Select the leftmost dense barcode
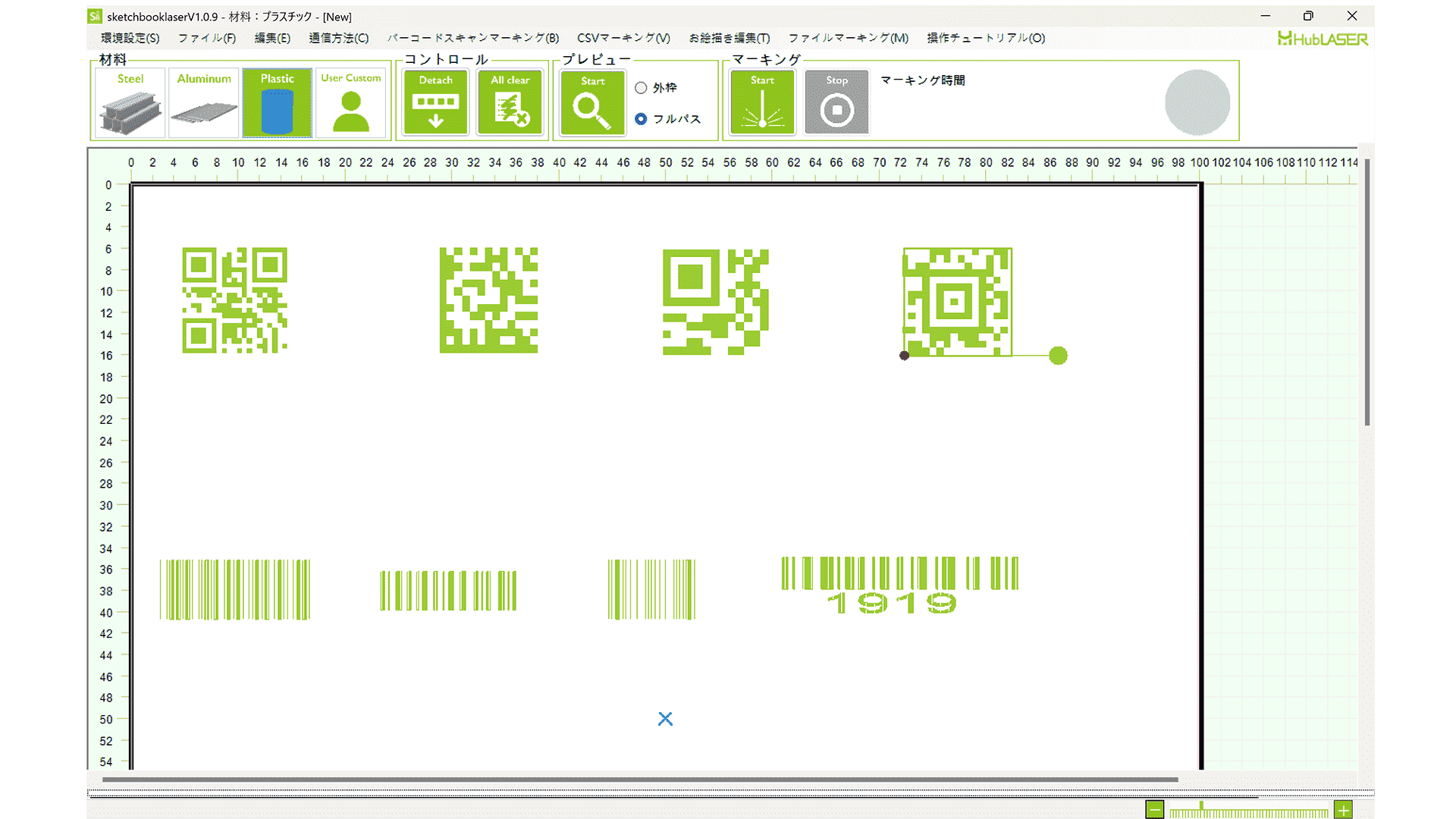1456x819 pixels. (235, 590)
